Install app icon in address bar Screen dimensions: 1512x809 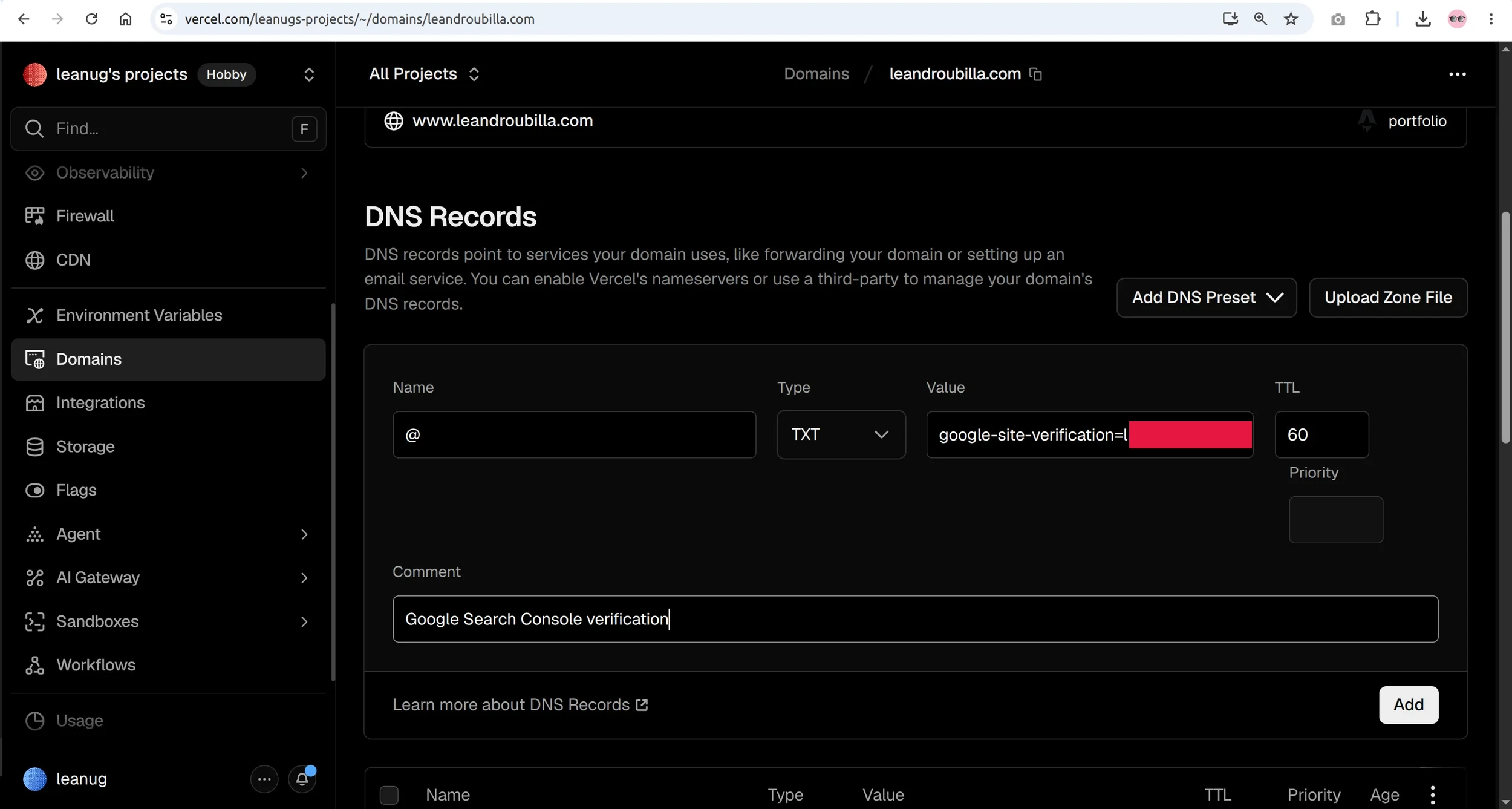tap(1230, 19)
